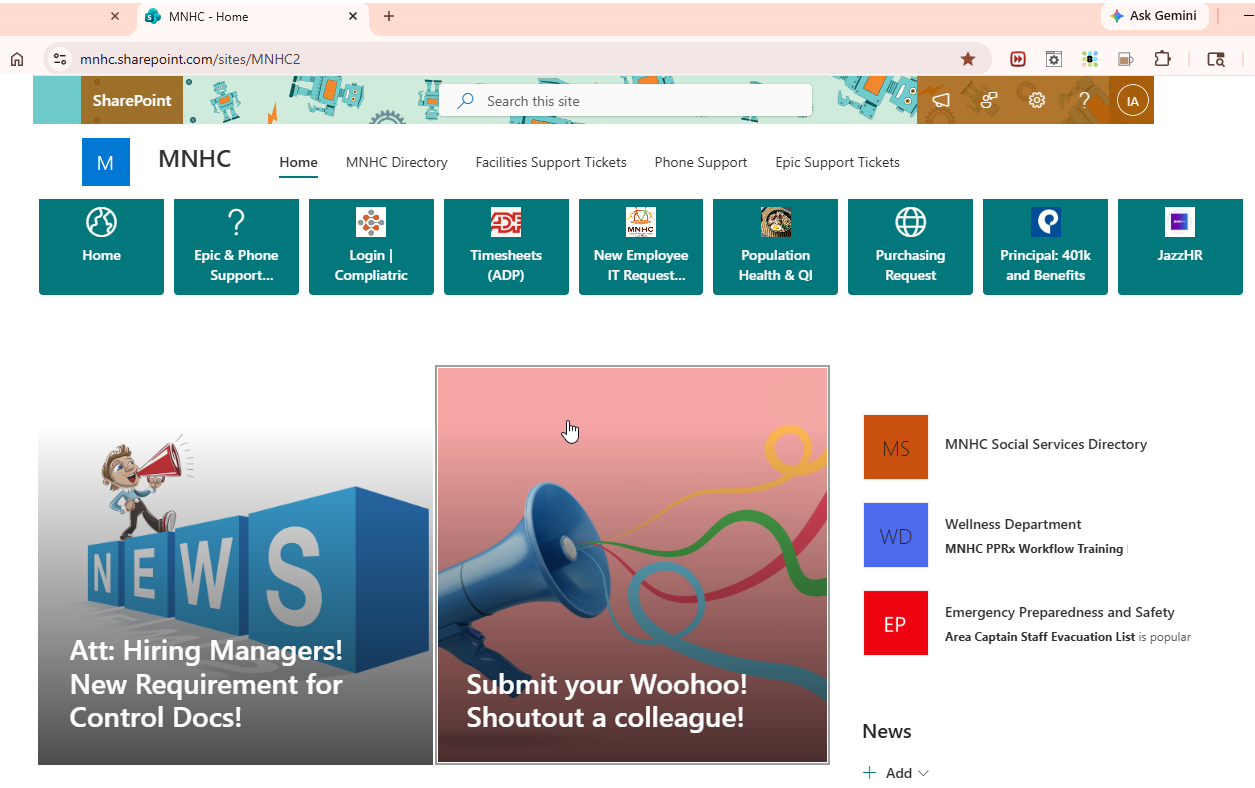Click the question mark icon on Epic & Phone Support tile
The width and height of the screenshot is (1255, 788).
pyautogui.click(x=236, y=222)
